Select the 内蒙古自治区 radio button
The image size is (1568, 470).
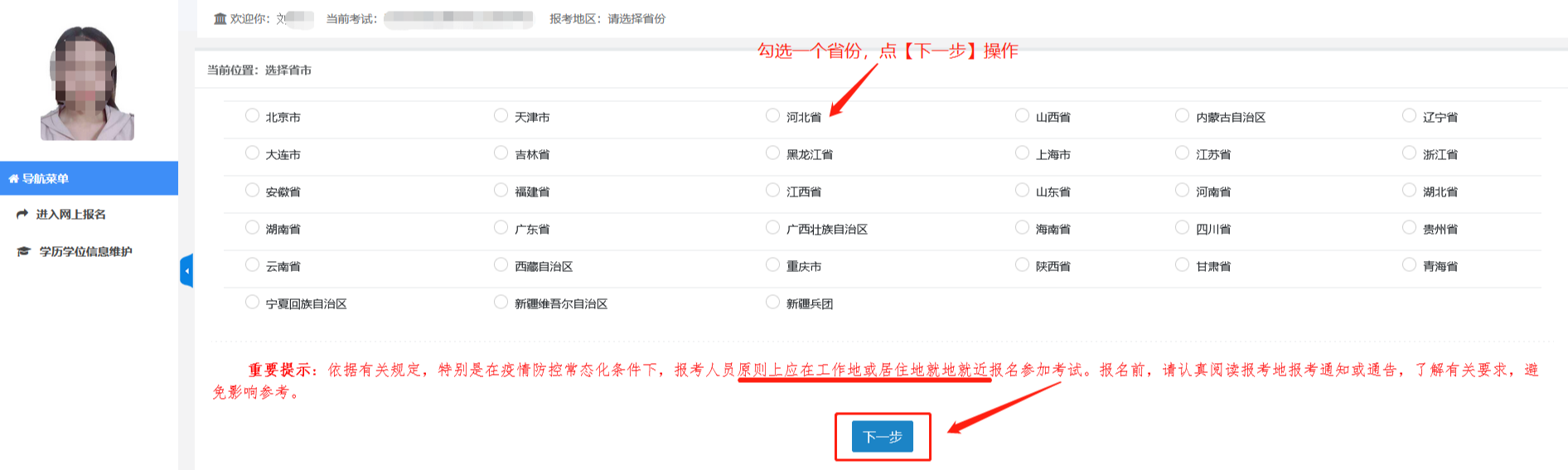coord(1182,115)
